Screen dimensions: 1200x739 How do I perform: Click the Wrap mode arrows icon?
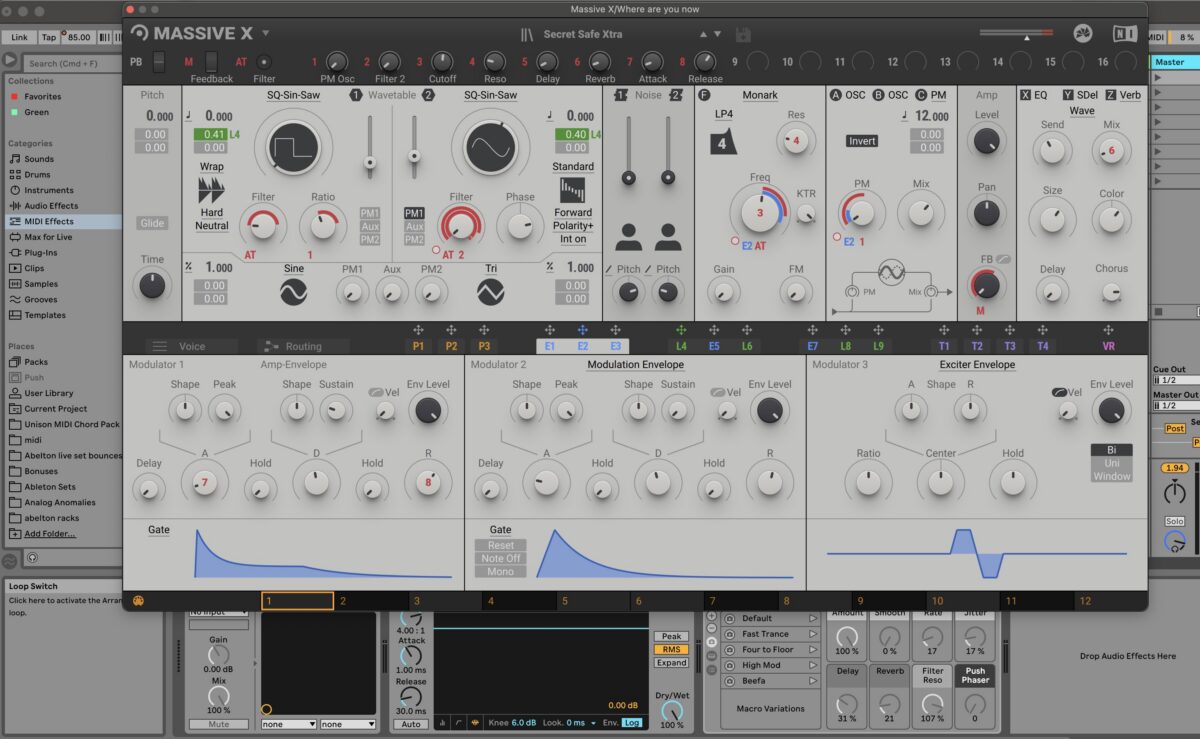211,189
